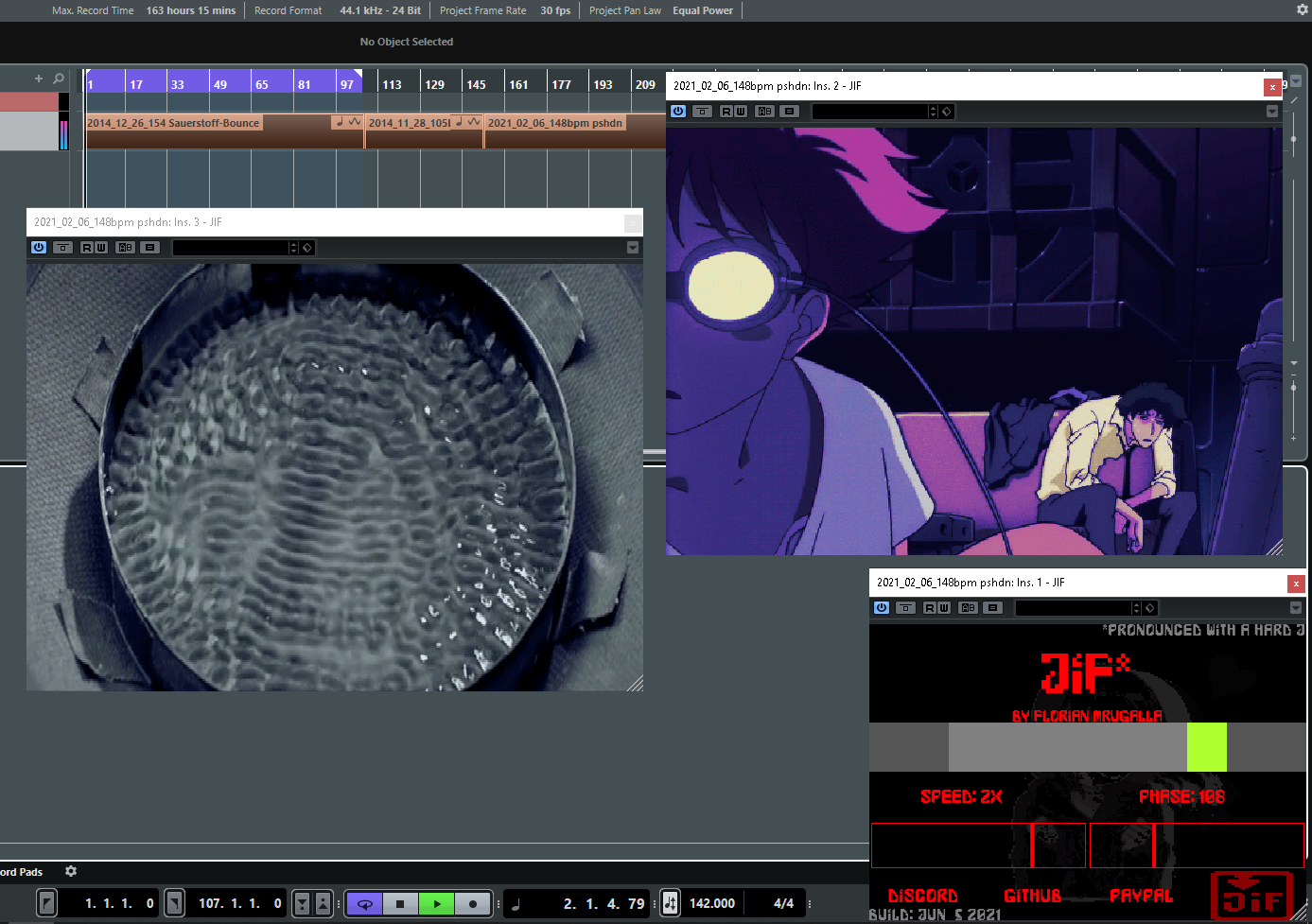Click the Chord Pads settings gear
This screenshot has height=924, width=1312.
[71, 871]
